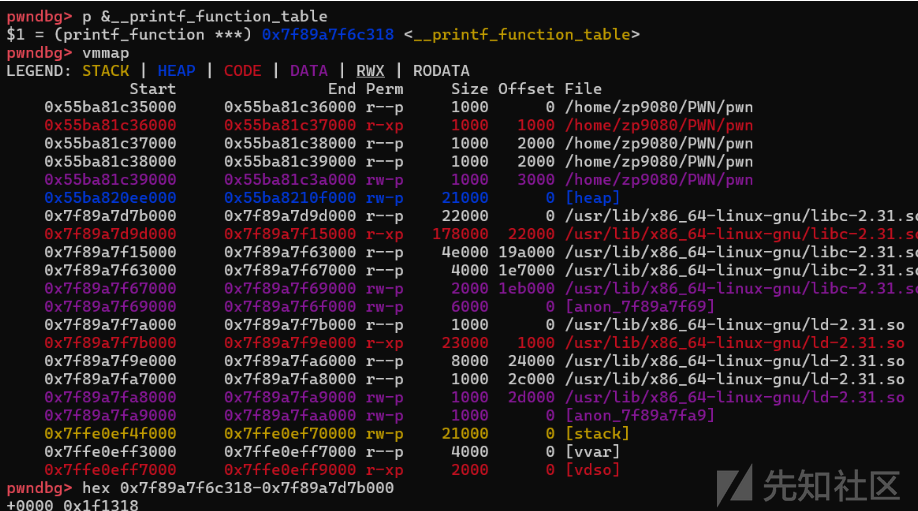The height and width of the screenshot is (511, 918).
Task: Click the Start column header
Action: (152, 89)
